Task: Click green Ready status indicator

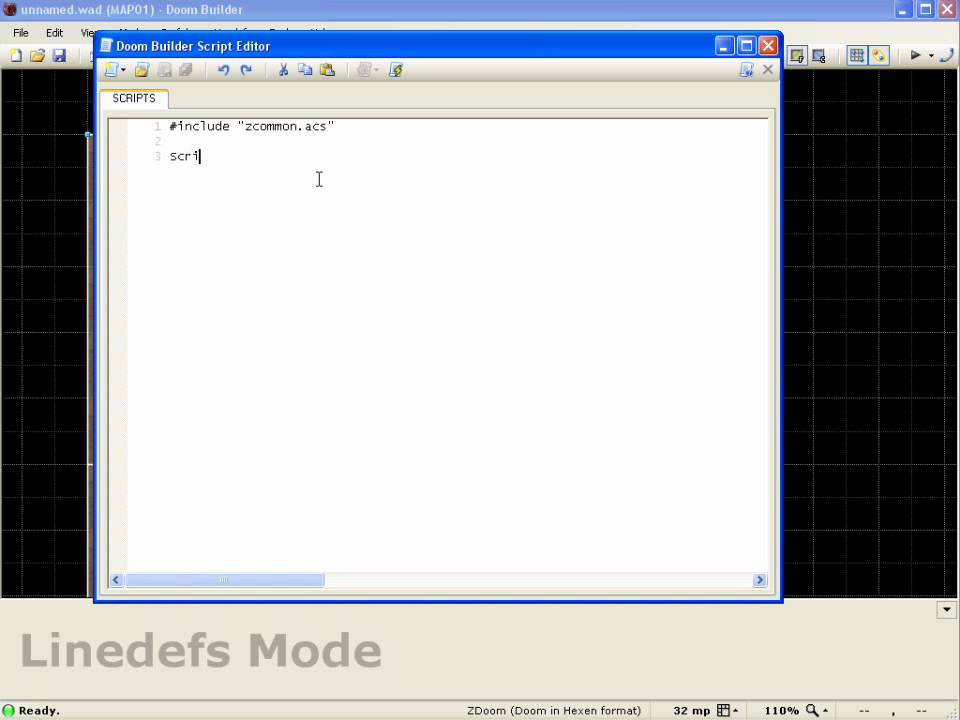Action: point(9,711)
